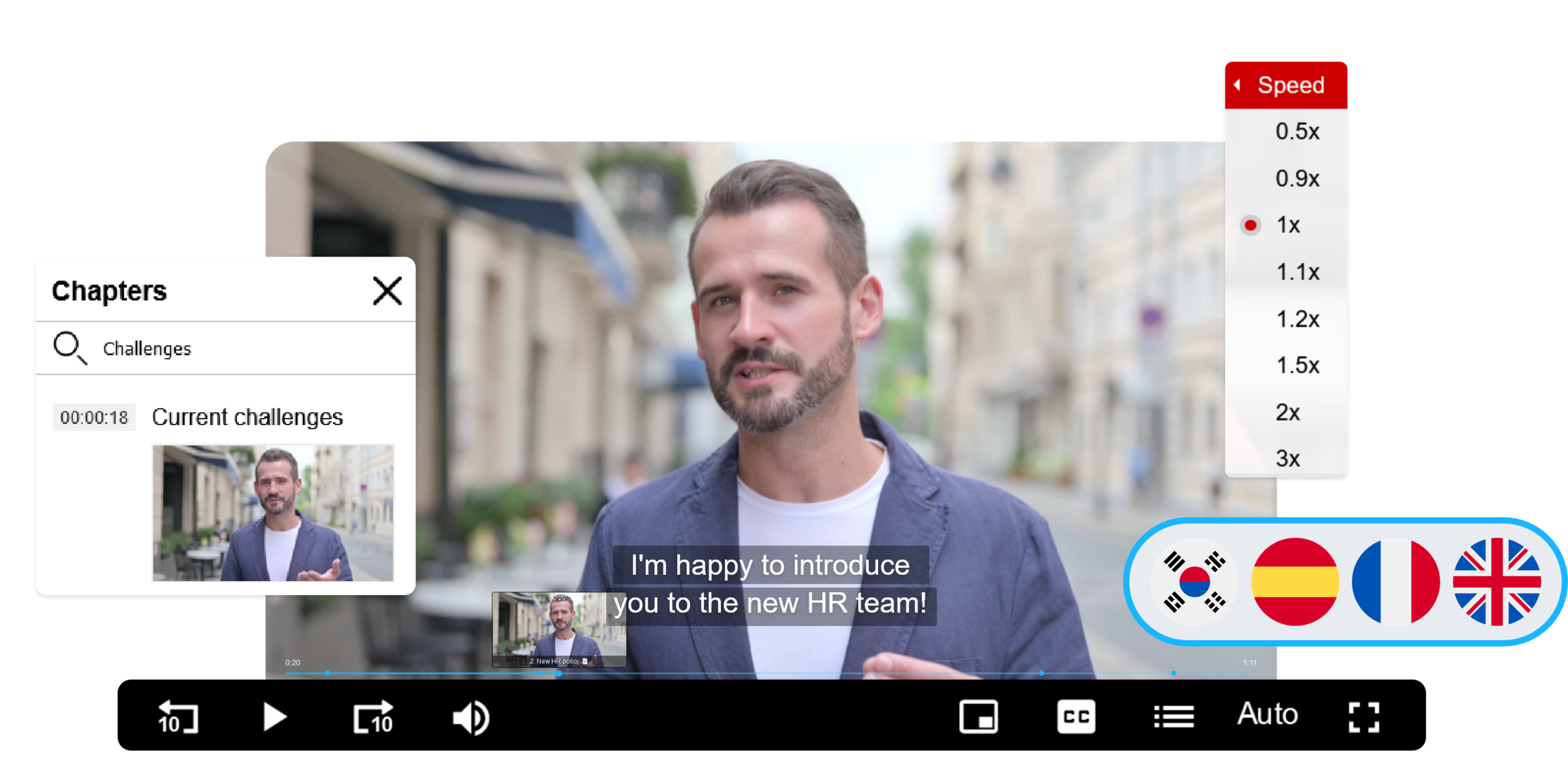1568x760 pixels.
Task: Close the Chapters panel
Action: 387,290
